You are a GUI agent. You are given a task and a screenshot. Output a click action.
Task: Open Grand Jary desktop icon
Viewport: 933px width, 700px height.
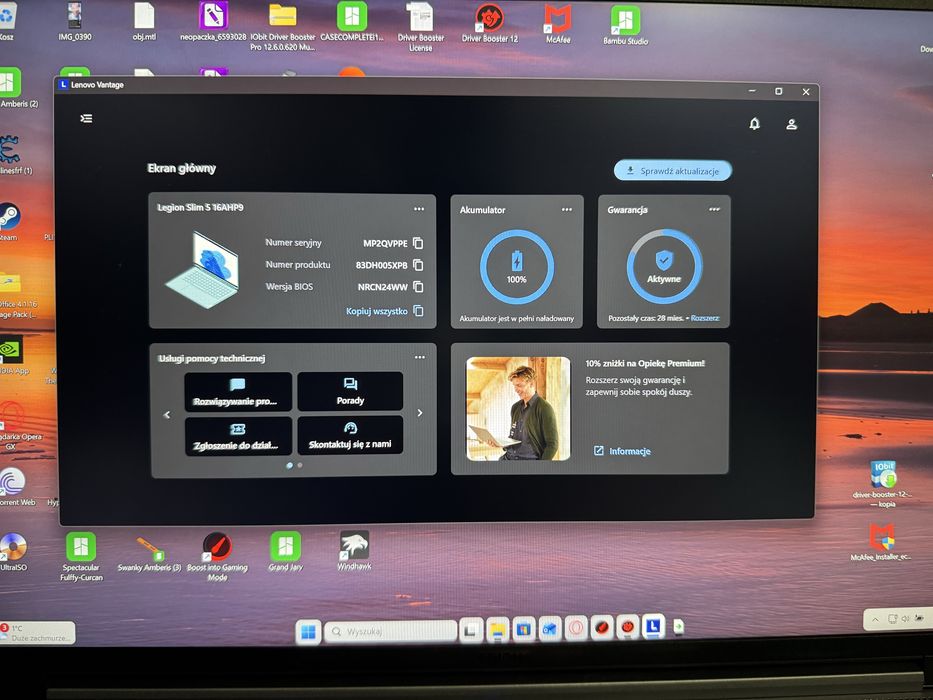286,552
